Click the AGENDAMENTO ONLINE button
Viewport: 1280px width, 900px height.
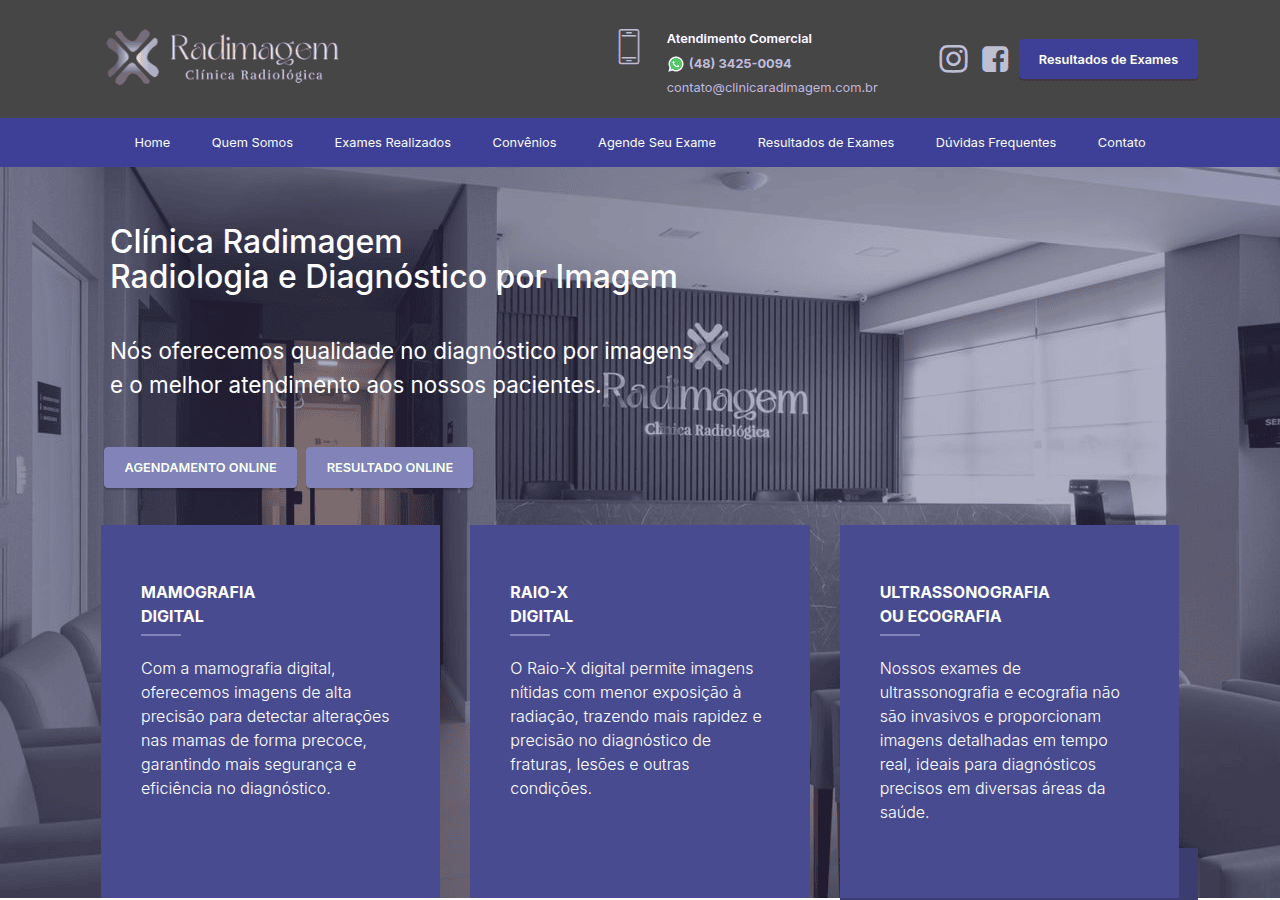[200, 468]
